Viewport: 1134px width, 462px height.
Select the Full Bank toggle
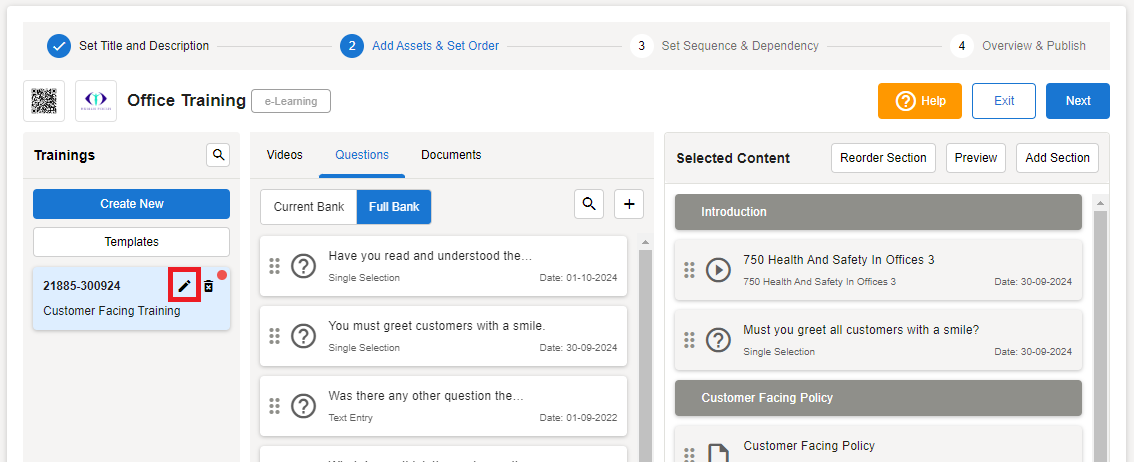[394, 207]
